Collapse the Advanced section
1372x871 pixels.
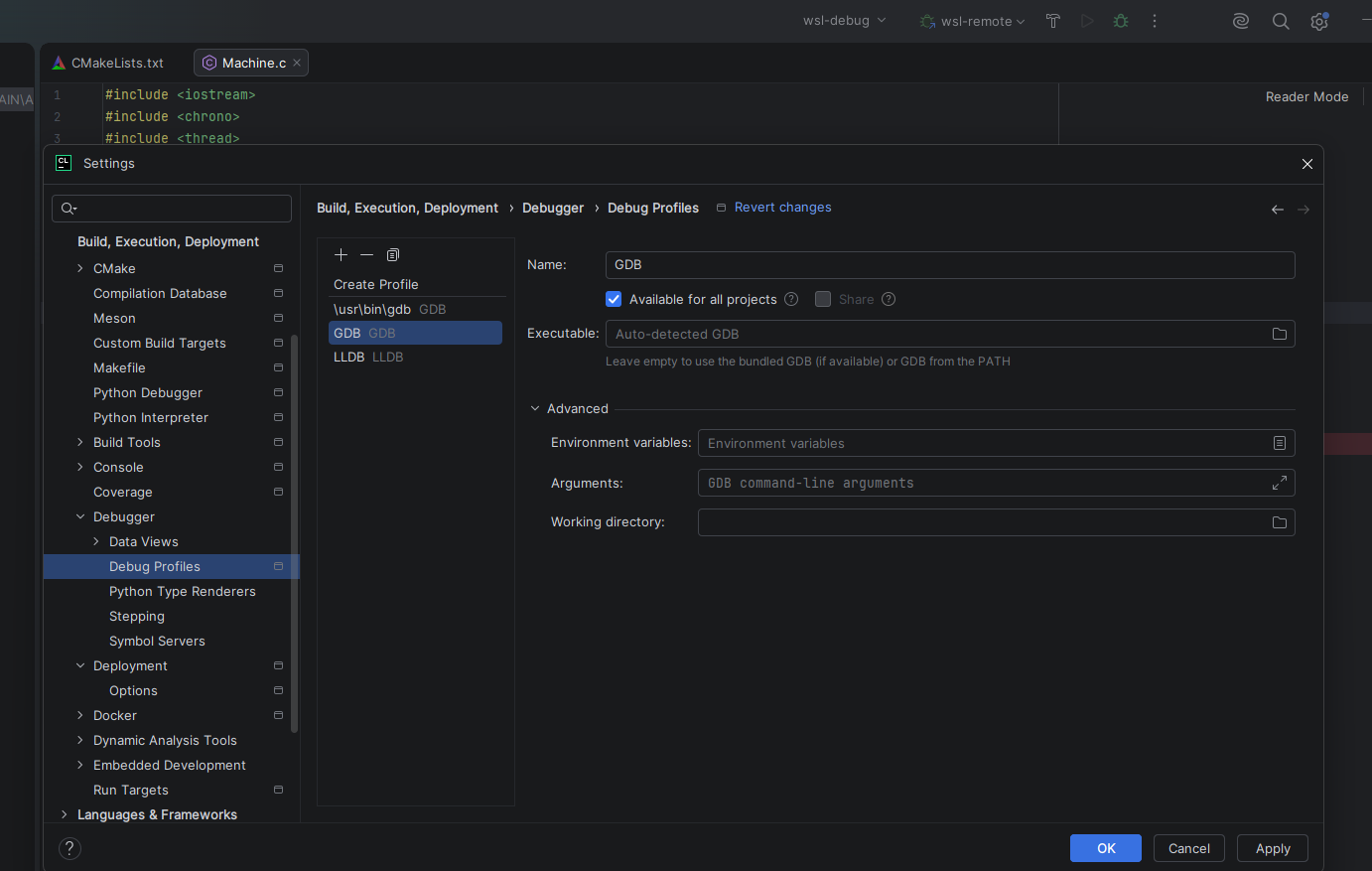(535, 408)
